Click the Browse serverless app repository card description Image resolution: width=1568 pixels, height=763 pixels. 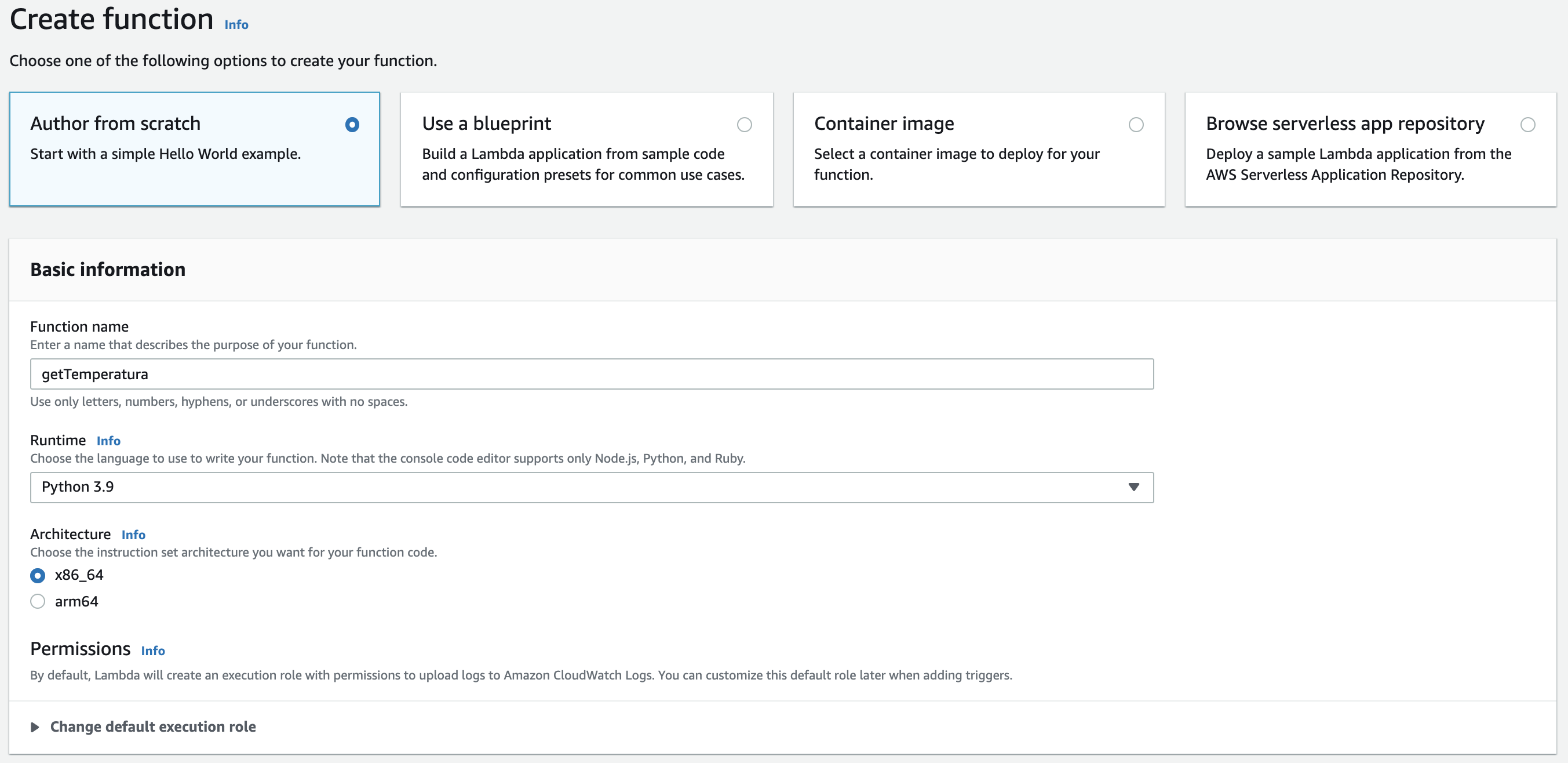tap(1358, 165)
